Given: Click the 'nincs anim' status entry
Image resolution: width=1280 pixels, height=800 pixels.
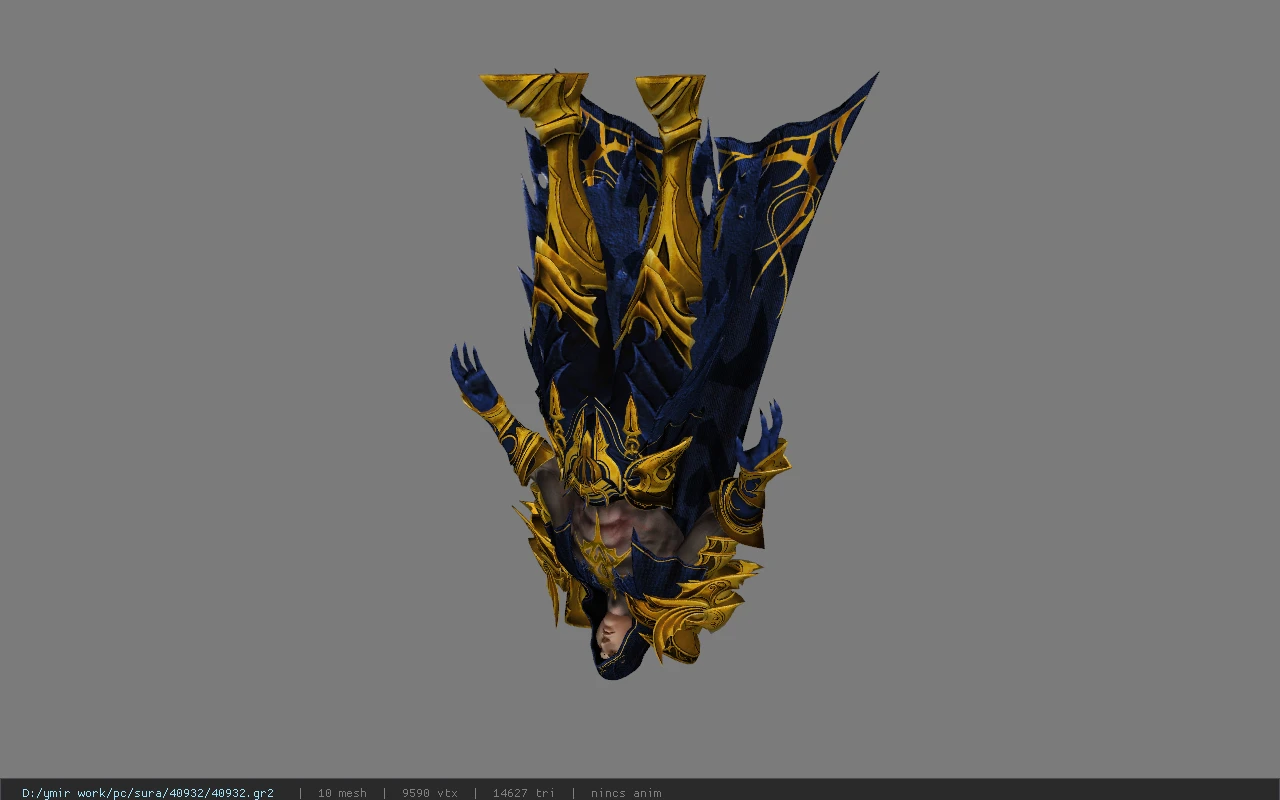Looking at the screenshot, I should tap(626, 793).
